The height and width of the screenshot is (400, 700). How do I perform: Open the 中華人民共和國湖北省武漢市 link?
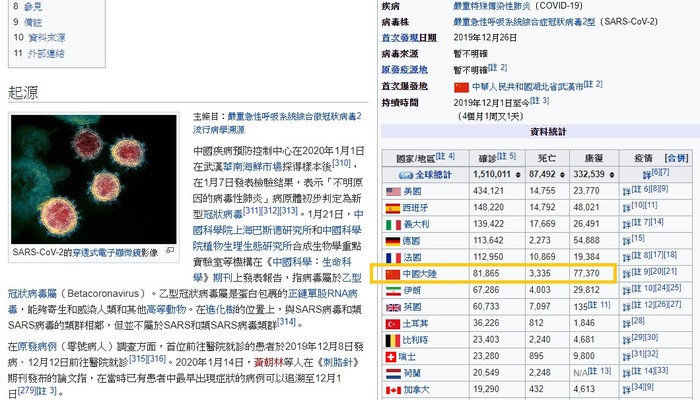pyautogui.click(x=528, y=87)
